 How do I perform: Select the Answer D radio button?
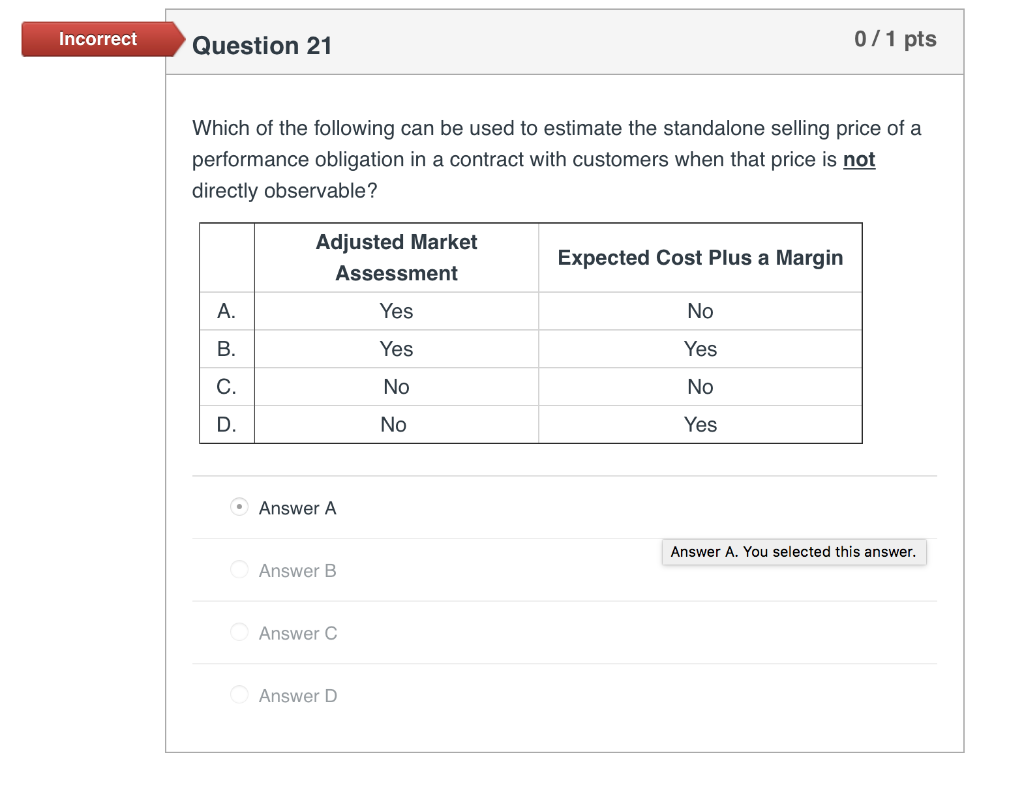pyautogui.click(x=238, y=694)
